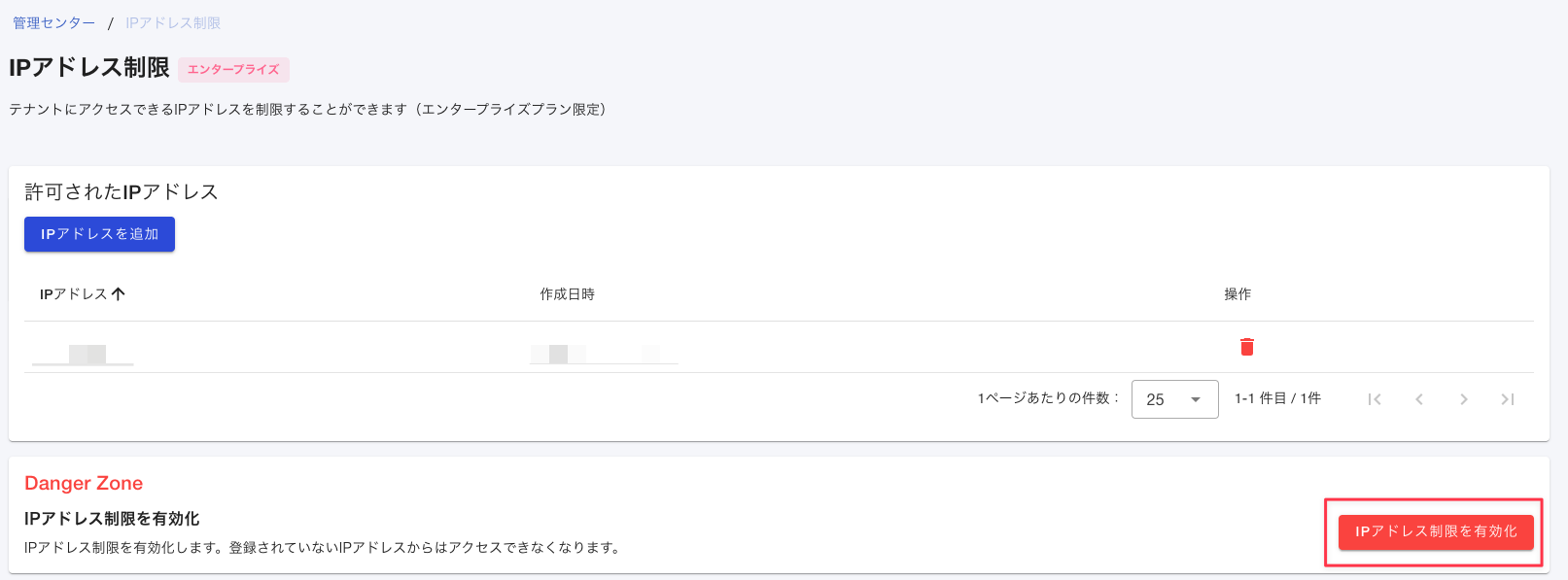Viewport: 1568px width, 580px height.
Task: Jump to the last page of results
Action: click(x=1508, y=399)
